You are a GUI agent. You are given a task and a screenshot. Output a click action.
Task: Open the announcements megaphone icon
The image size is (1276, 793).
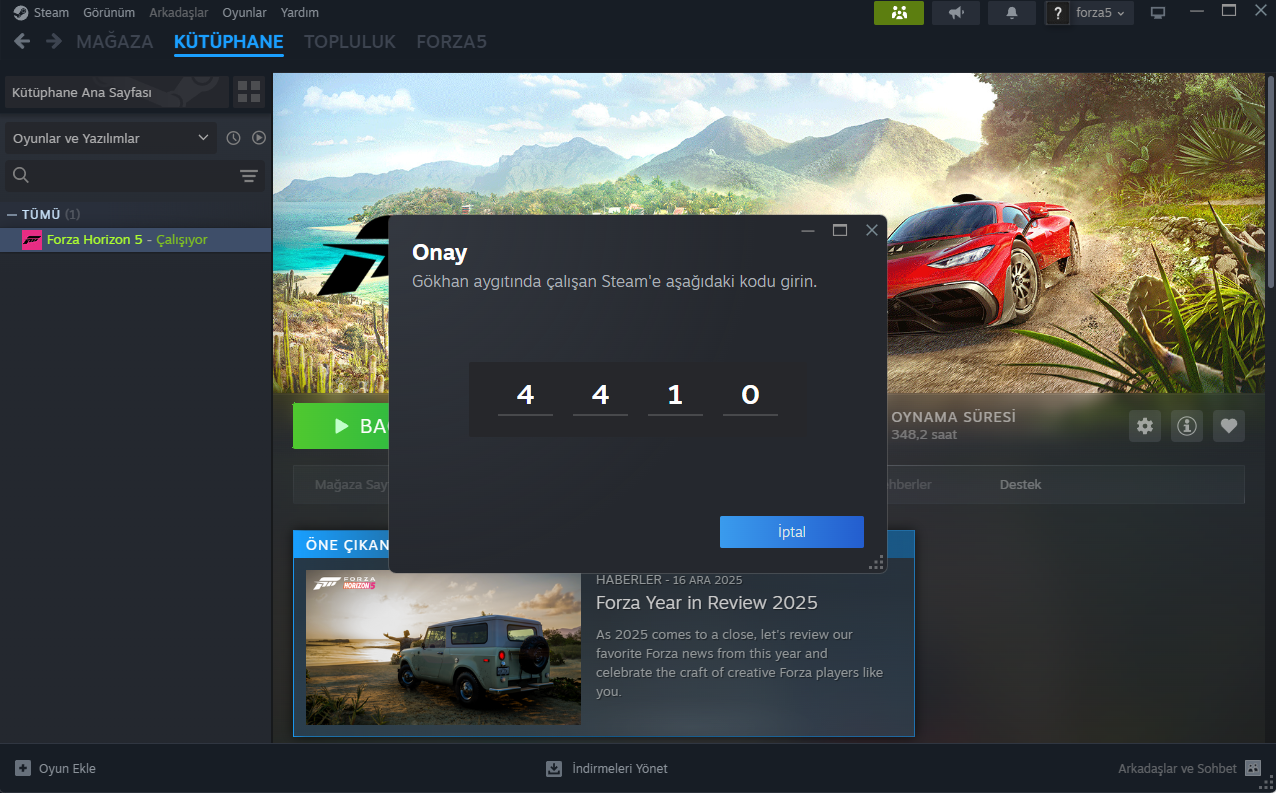coord(956,13)
